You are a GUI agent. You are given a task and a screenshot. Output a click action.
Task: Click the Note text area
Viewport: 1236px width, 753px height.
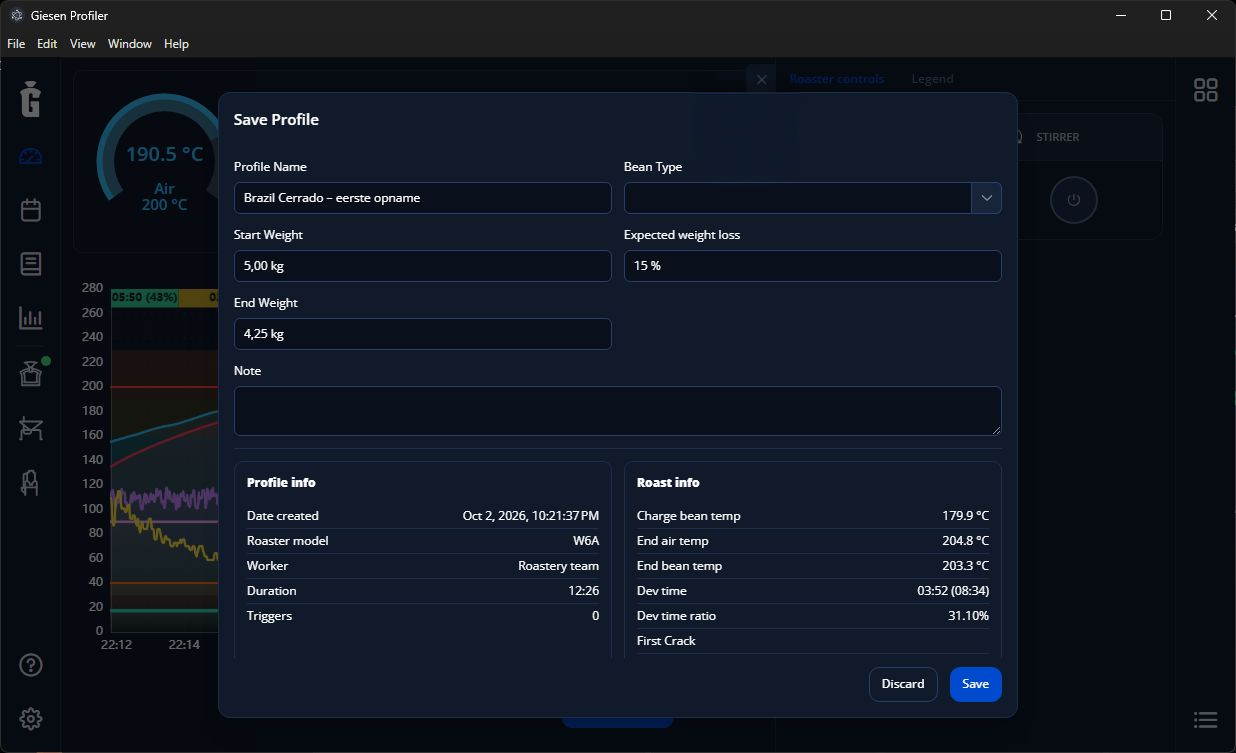(618, 411)
